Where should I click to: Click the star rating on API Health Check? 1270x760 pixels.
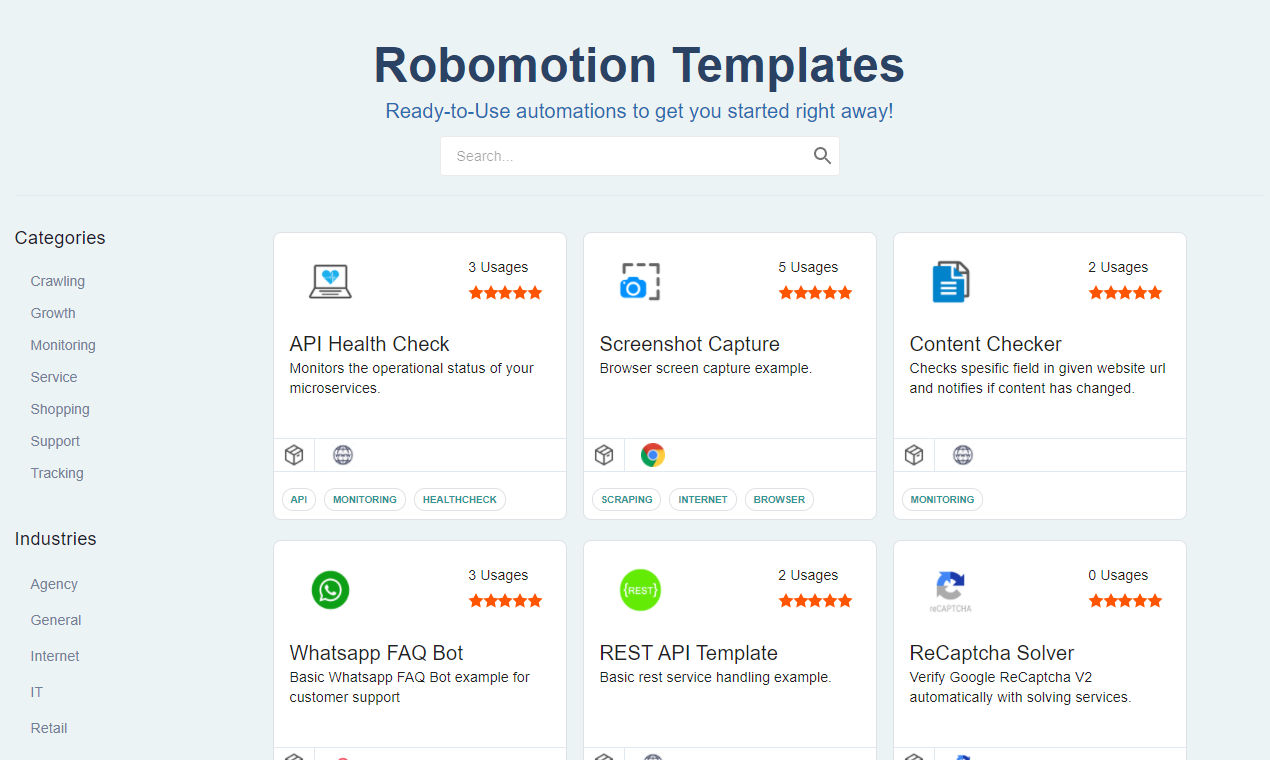click(x=505, y=293)
